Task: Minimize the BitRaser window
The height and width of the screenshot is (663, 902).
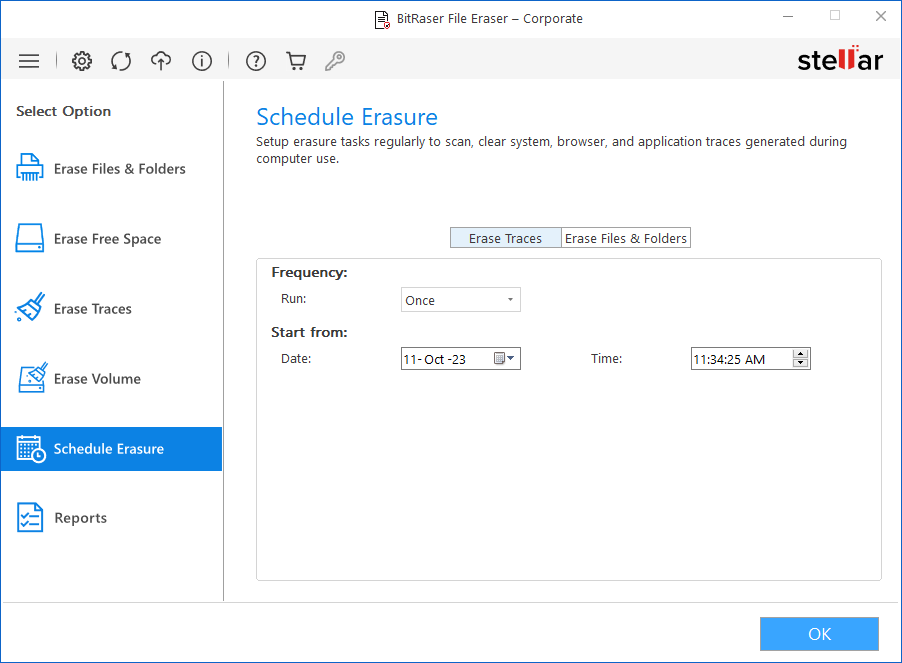Action: pos(788,17)
